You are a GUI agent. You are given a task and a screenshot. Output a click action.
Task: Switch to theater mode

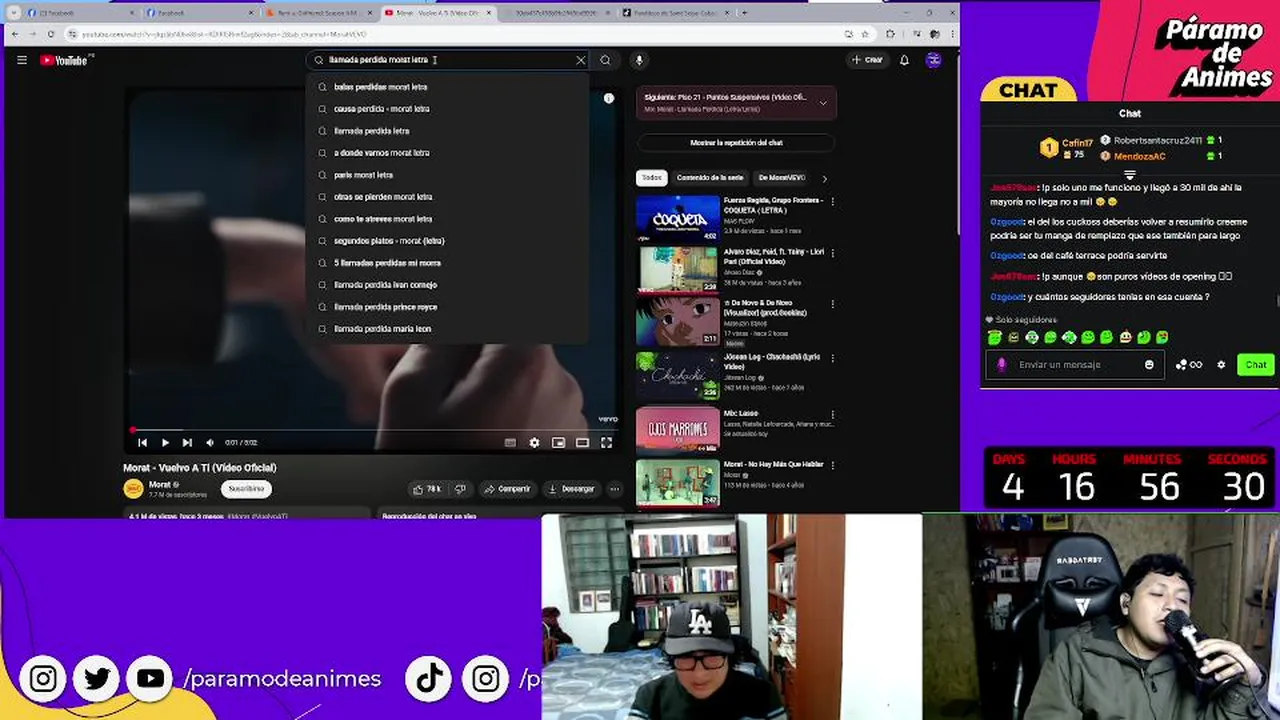[x=582, y=442]
